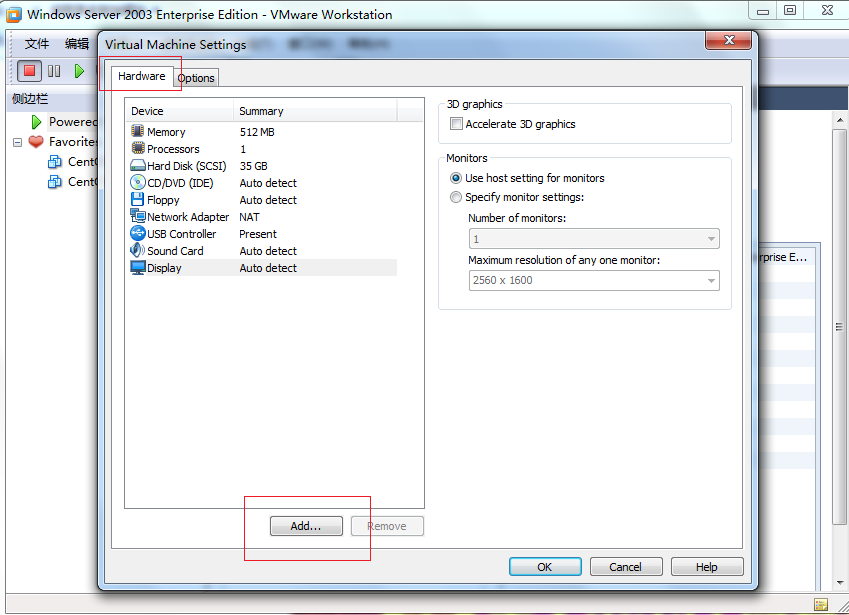The image size is (849, 615).
Task: Open the Maximum resolution dropdown
Action: (594, 280)
